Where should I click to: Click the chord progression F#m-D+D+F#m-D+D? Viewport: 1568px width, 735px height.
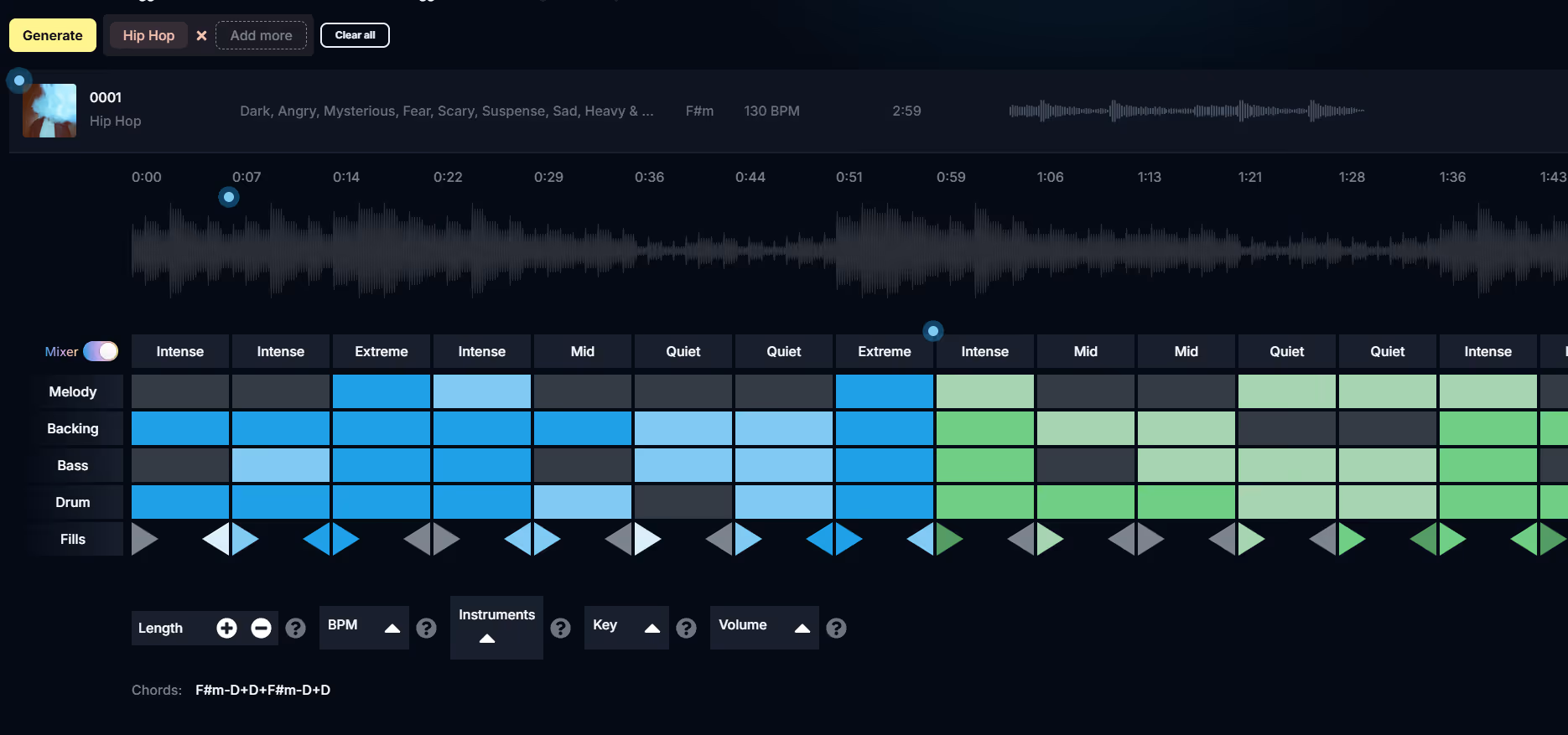click(262, 690)
